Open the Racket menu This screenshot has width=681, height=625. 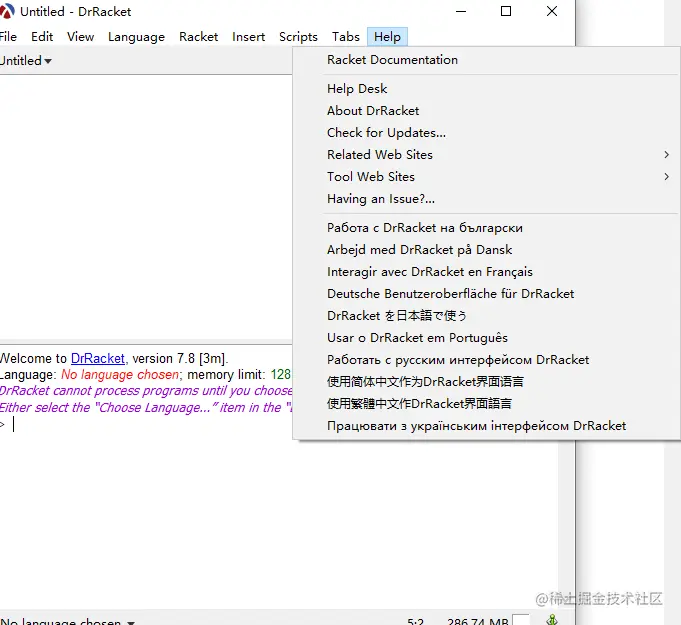[198, 37]
